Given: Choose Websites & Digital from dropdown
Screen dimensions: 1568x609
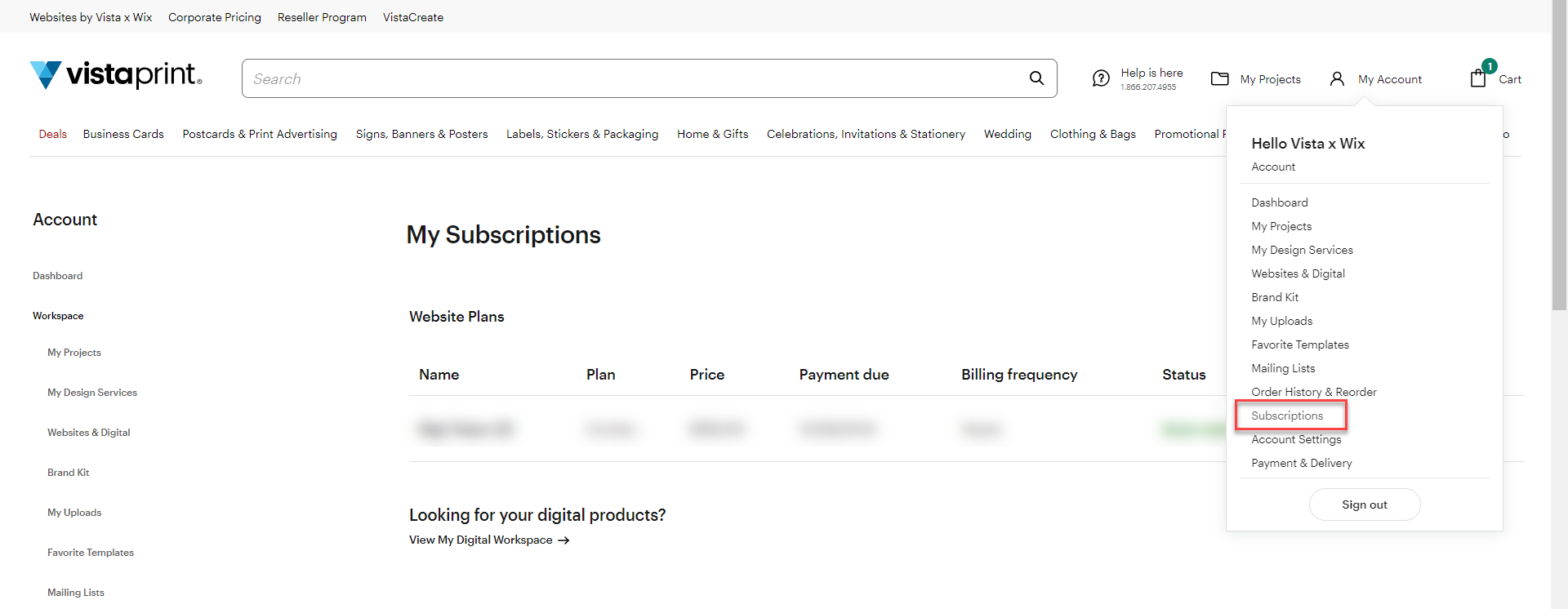Looking at the screenshot, I should click(x=1298, y=273).
